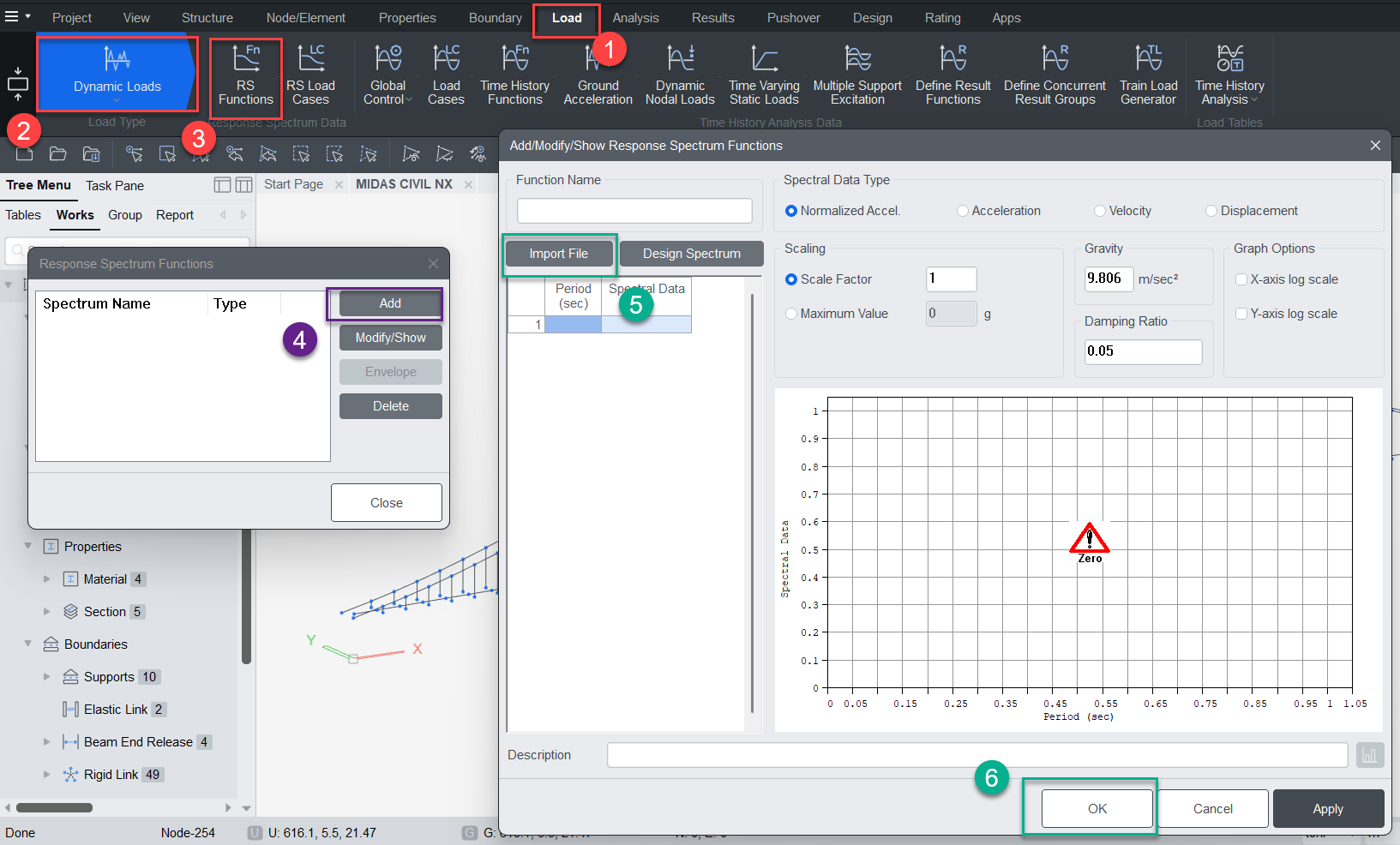Viewport: 1400px width, 845px height.
Task: Open RS Load Cases
Action: (310, 75)
